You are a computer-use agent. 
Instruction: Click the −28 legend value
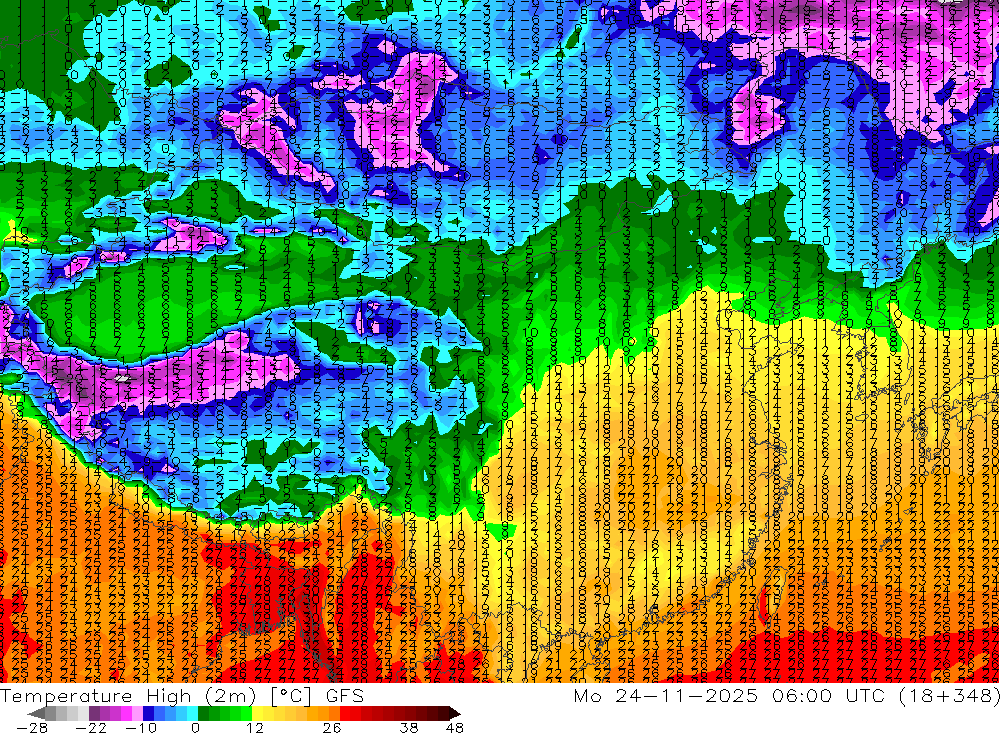click(32, 728)
